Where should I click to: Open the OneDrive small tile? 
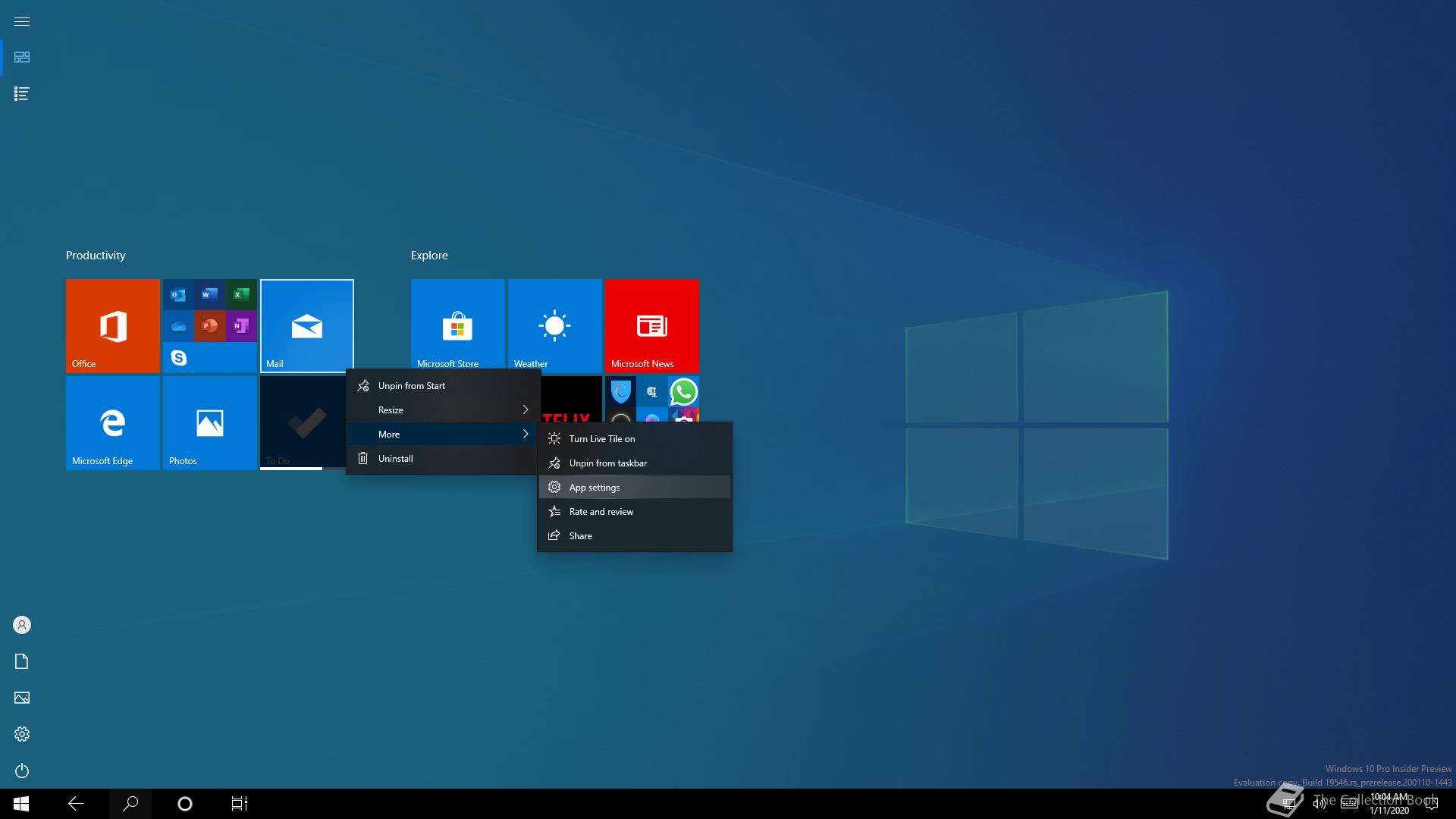(x=178, y=326)
